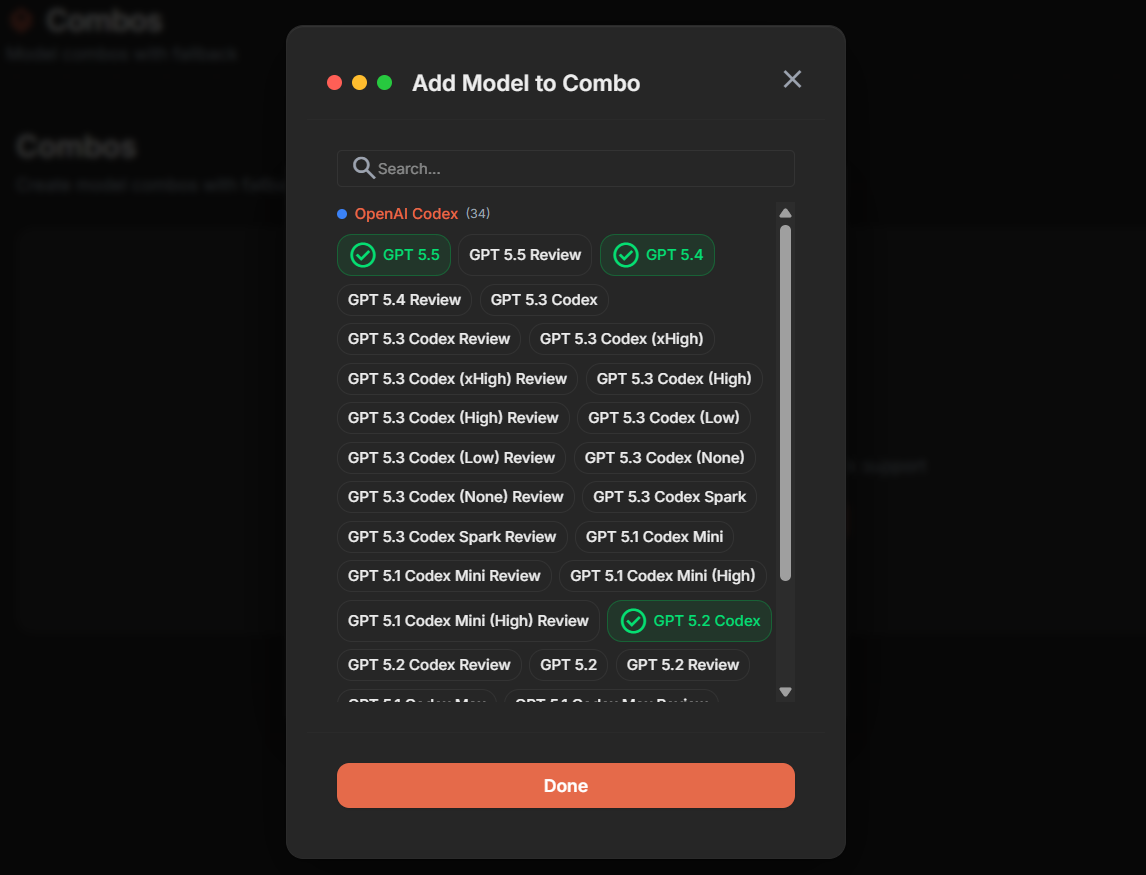Select the GPT 5.2 Review chip
Image resolution: width=1146 pixels, height=875 pixels.
point(683,665)
